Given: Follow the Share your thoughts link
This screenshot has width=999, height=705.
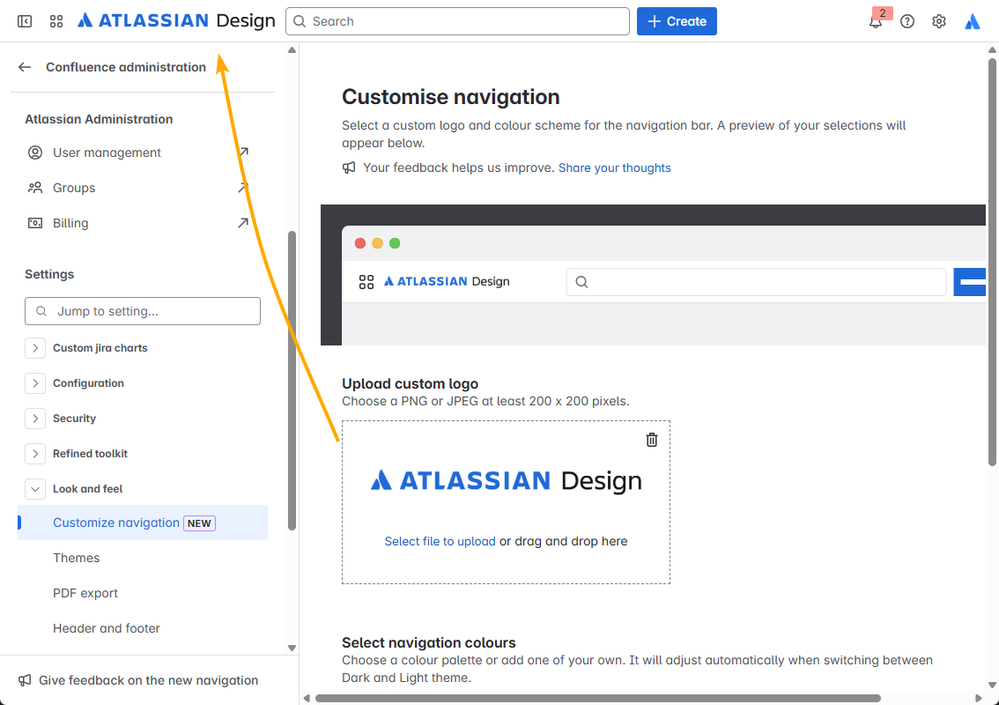Looking at the screenshot, I should [615, 168].
